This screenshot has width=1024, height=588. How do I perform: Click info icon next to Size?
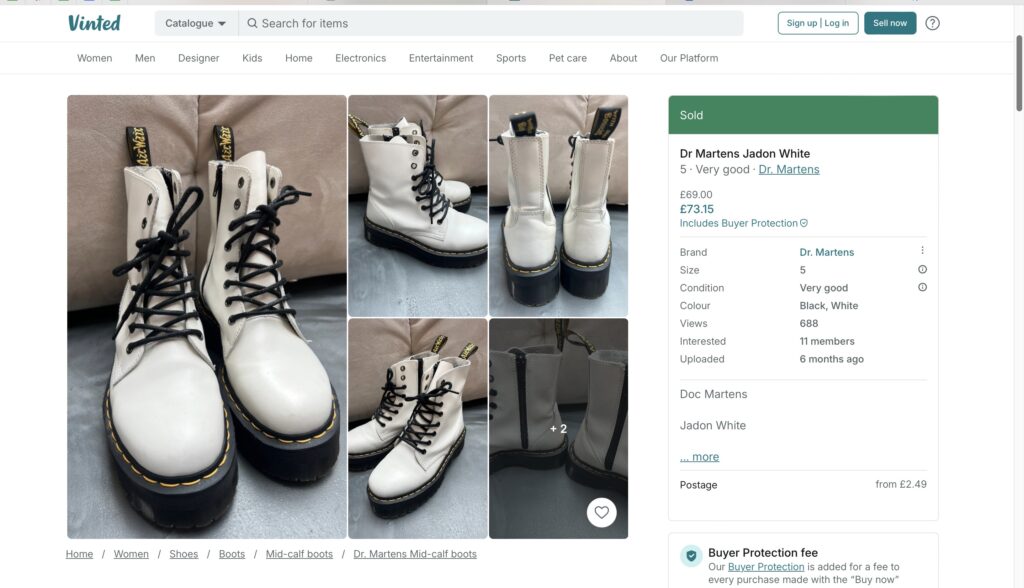click(922, 269)
